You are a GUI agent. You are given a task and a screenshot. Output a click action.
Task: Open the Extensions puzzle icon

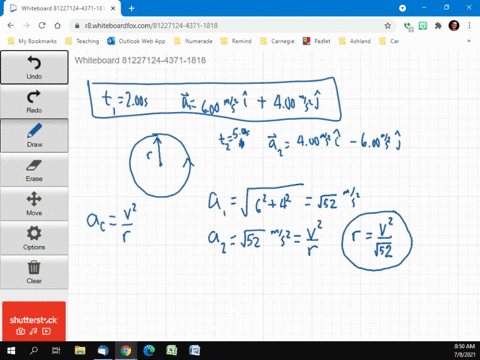[x=438, y=26]
